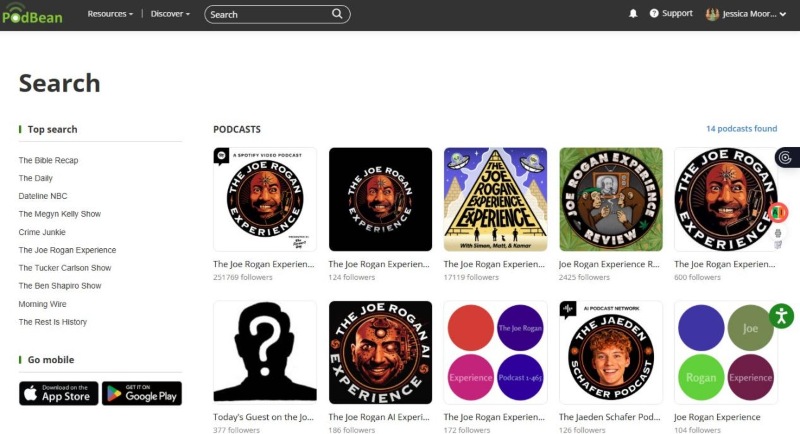
Task: Click the green accessibility icon
Action: coord(782,316)
